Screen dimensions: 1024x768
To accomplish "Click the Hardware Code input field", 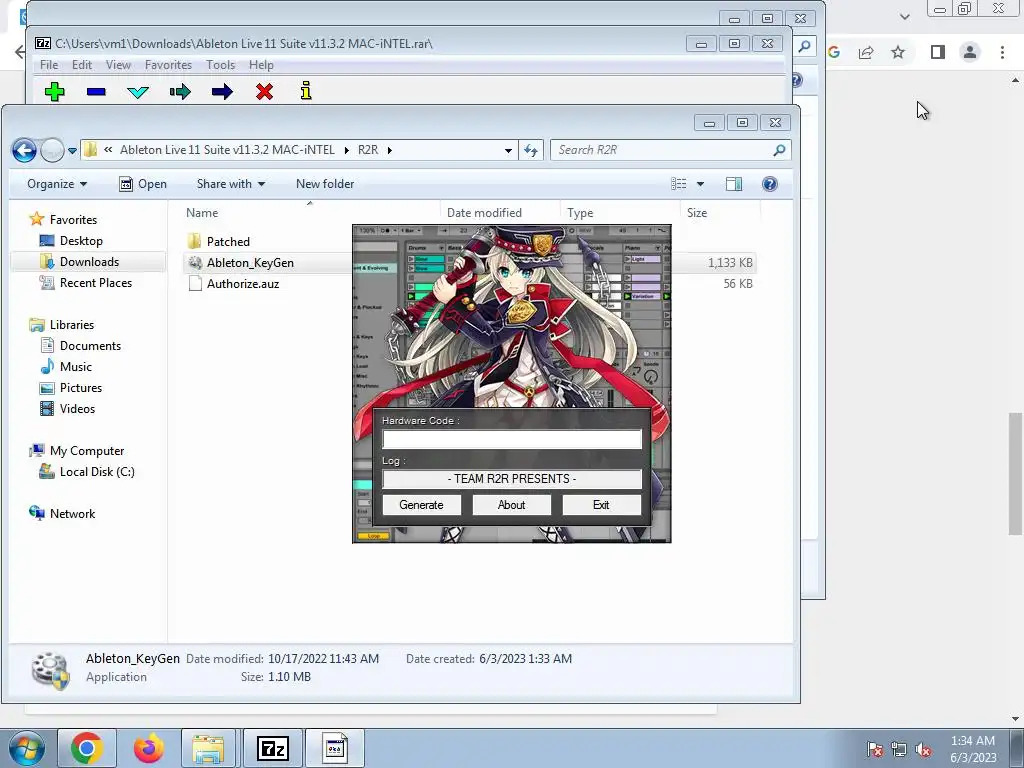I will tap(512, 439).
